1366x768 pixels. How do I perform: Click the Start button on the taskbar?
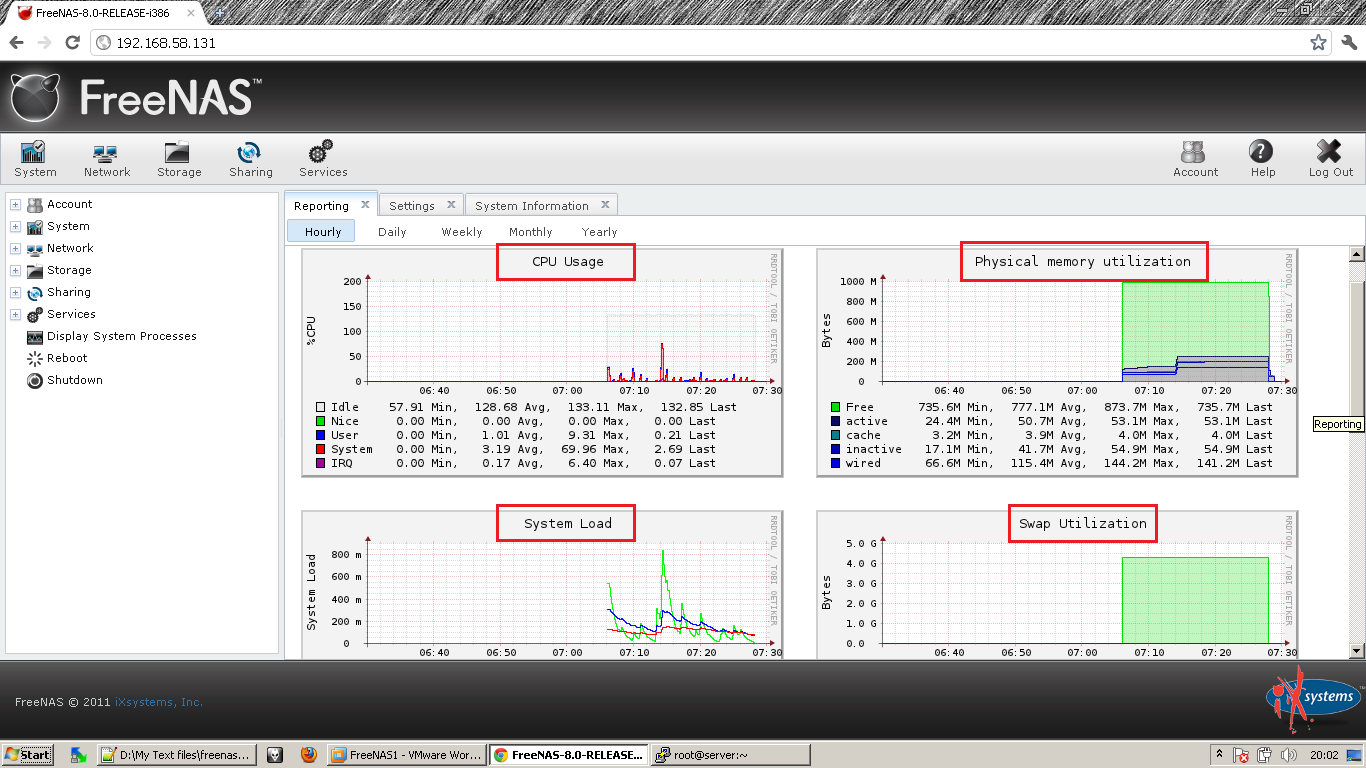[27, 754]
